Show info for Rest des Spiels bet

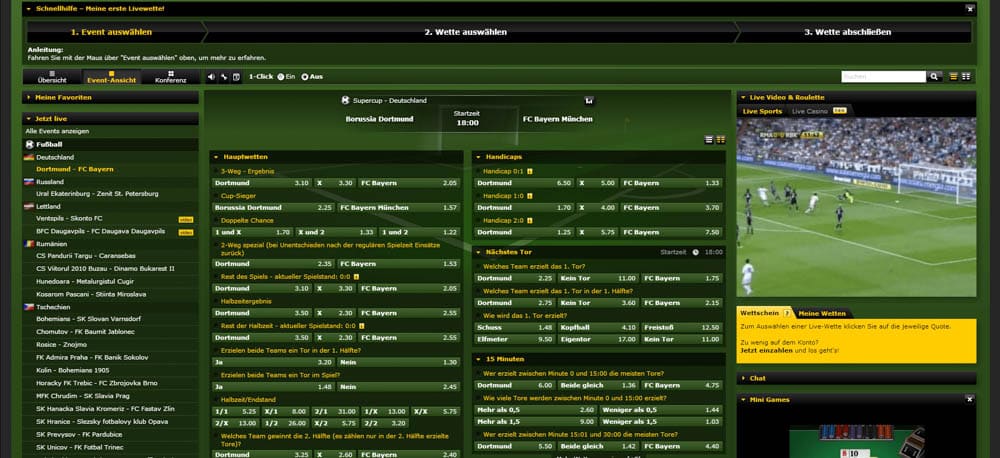pos(357,276)
